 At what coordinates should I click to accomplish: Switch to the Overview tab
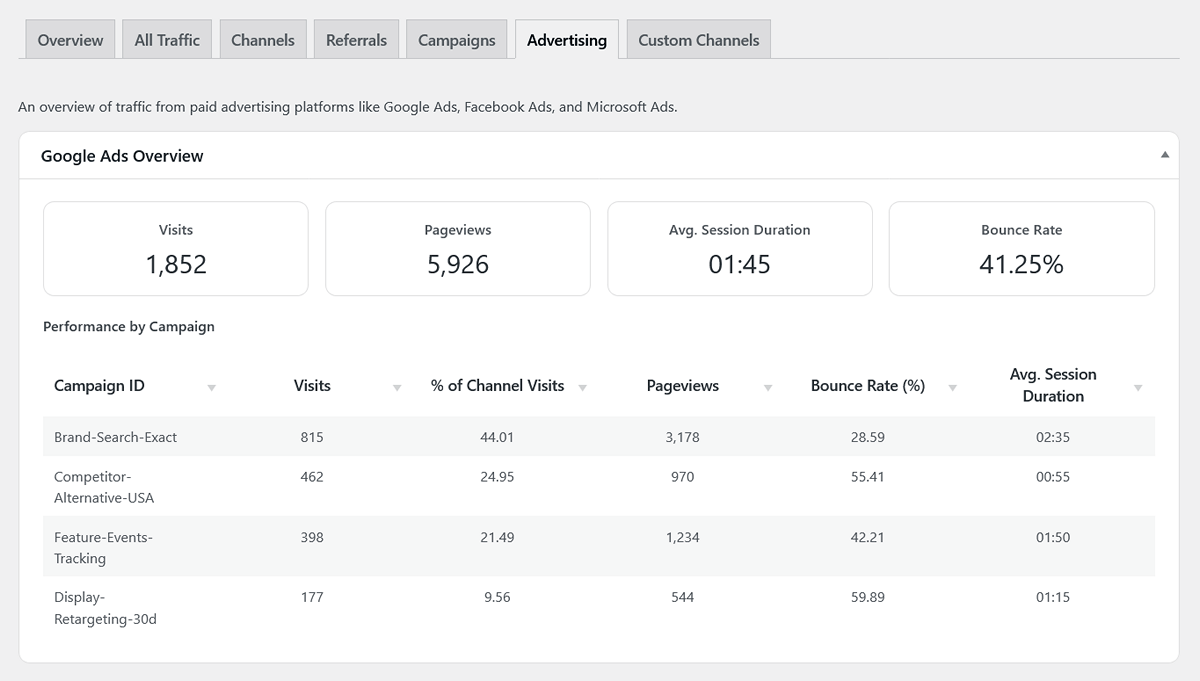pos(69,39)
